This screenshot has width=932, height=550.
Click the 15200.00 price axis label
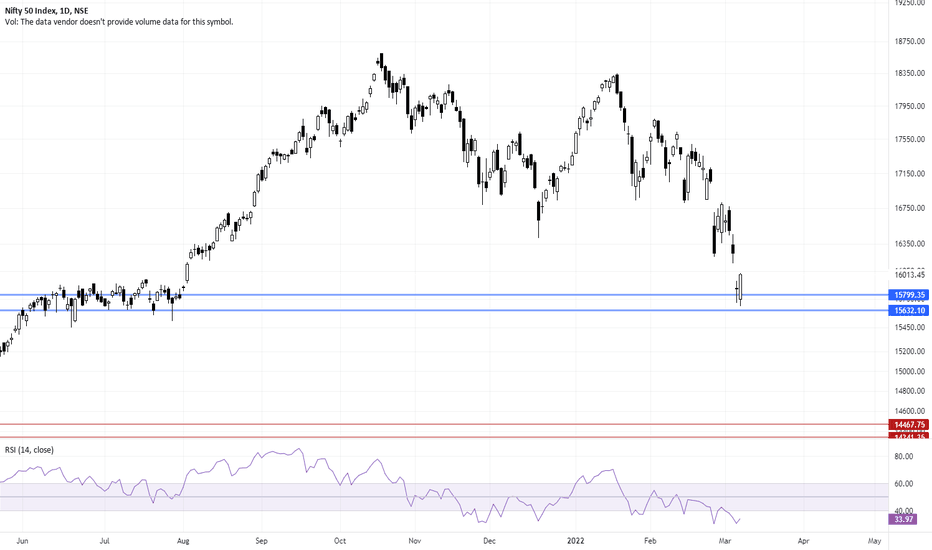(909, 351)
